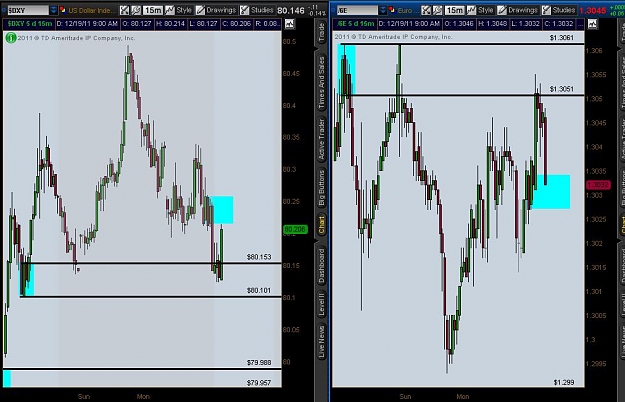Open the Live News sidebar tab
This screenshot has width=625, height=402.
321,342
